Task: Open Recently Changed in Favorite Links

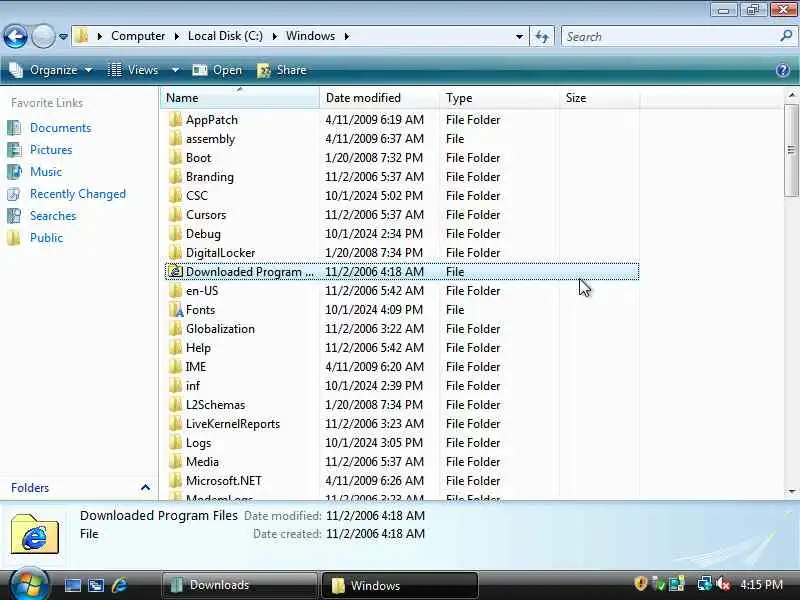Action: coord(78,194)
